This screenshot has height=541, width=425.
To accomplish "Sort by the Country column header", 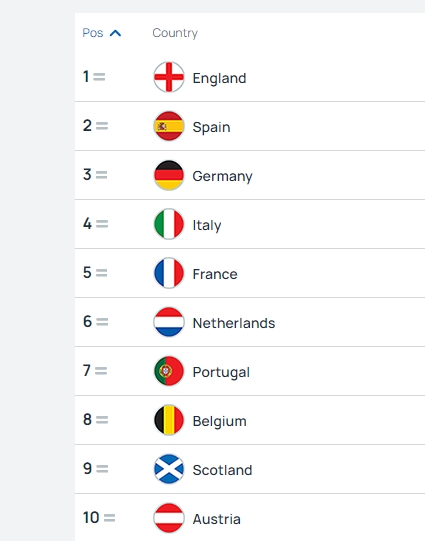I will point(175,33).
